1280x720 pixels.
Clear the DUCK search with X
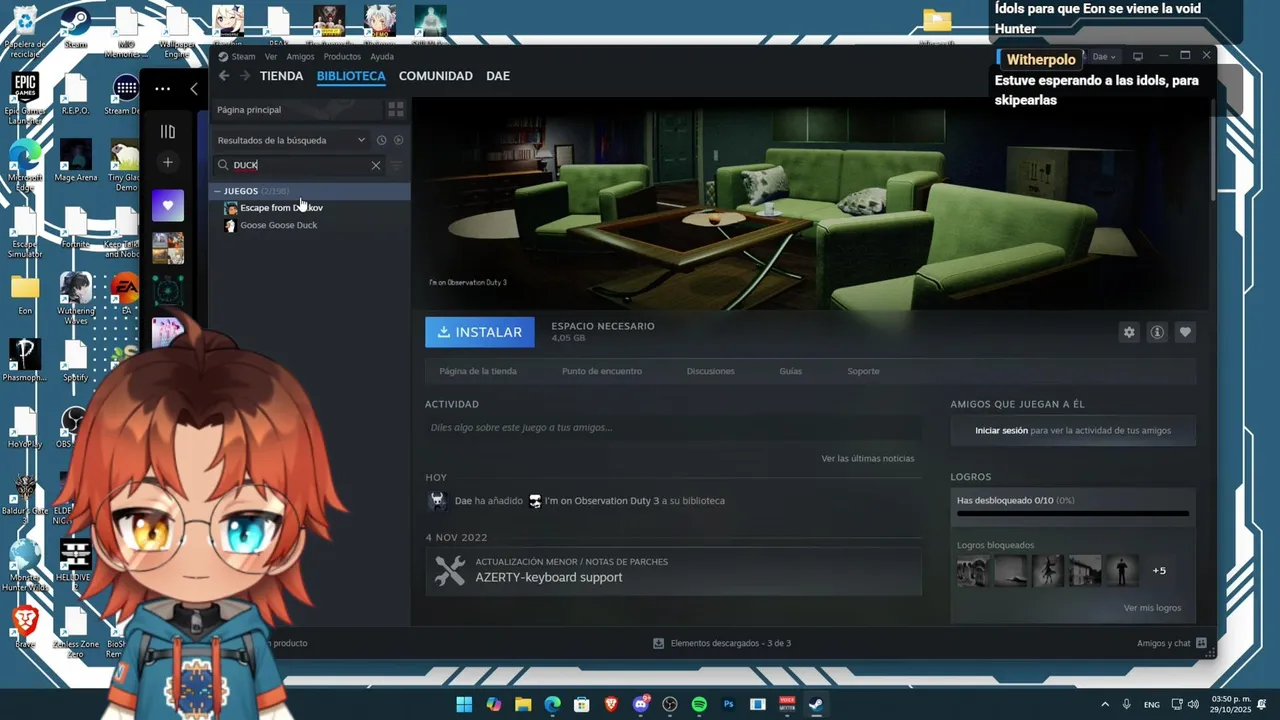(376, 165)
